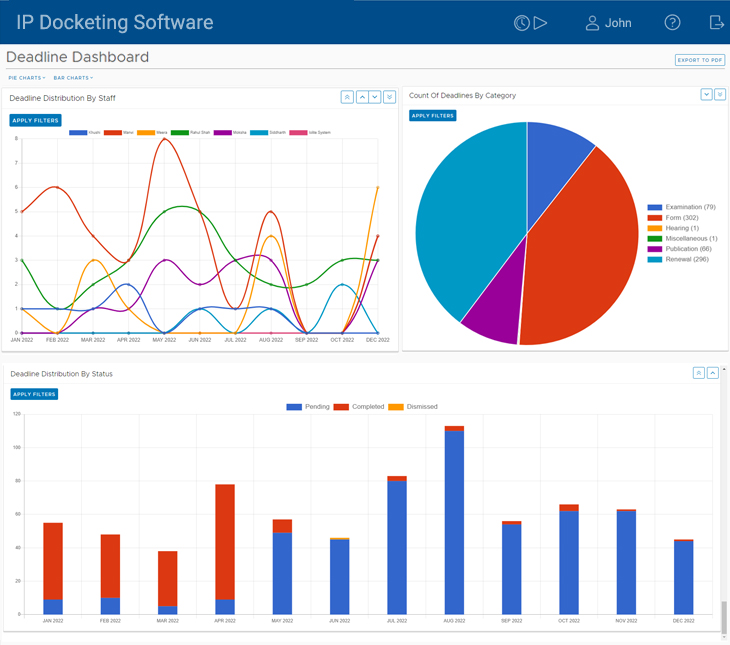Move Category pie chart down one position
Image resolution: width=730 pixels, height=645 pixels.
pos(706,95)
